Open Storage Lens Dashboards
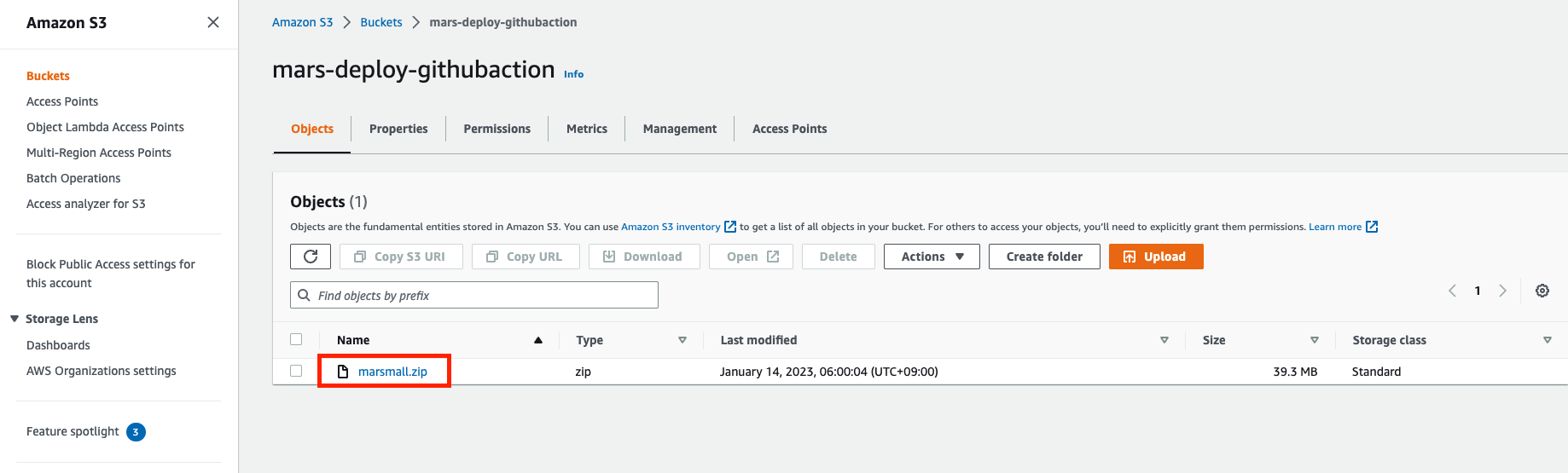Image resolution: width=1568 pixels, height=473 pixels. [58, 345]
